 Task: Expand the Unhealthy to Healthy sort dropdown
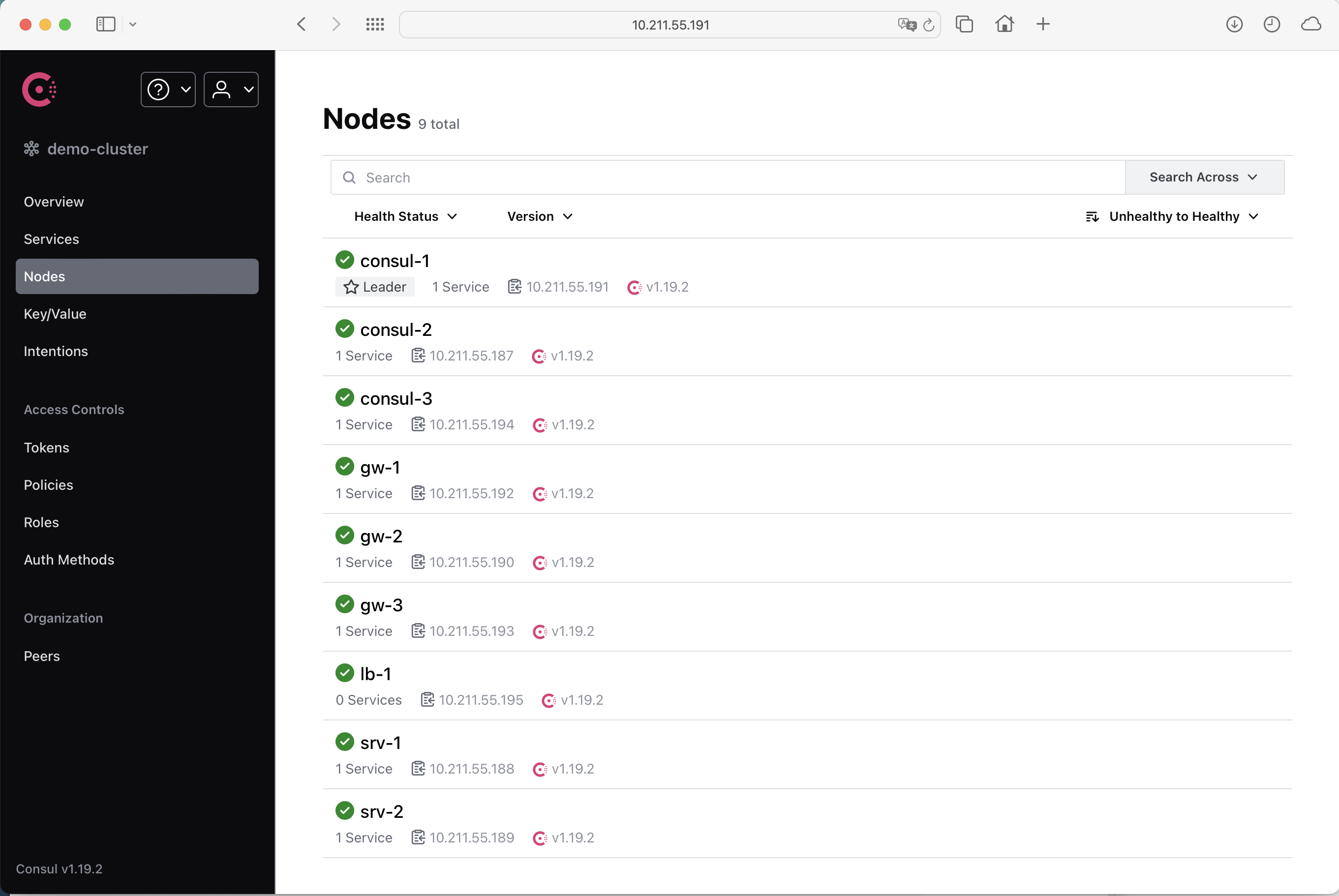point(1185,216)
